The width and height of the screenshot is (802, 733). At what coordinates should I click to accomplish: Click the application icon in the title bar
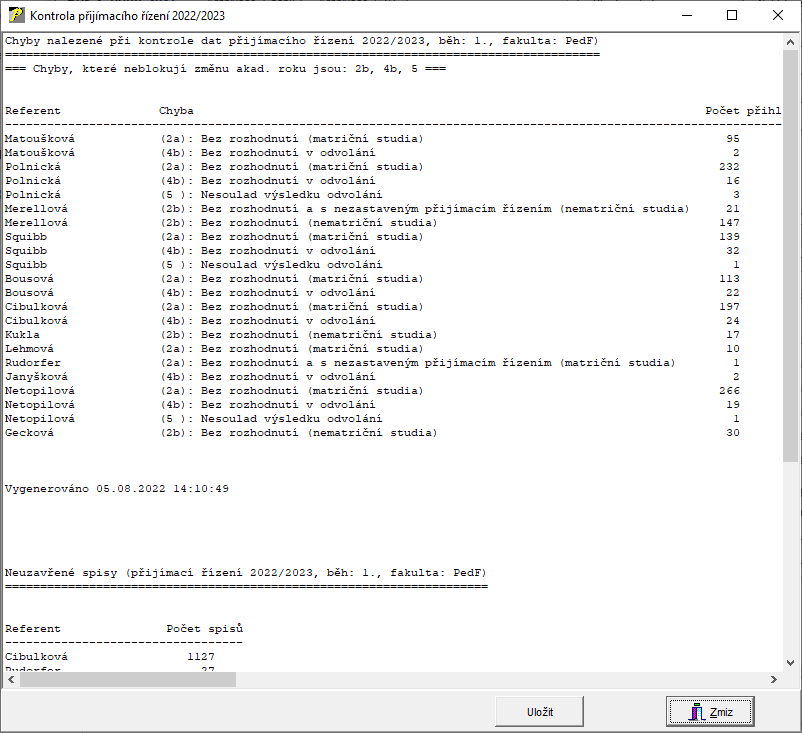point(15,16)
